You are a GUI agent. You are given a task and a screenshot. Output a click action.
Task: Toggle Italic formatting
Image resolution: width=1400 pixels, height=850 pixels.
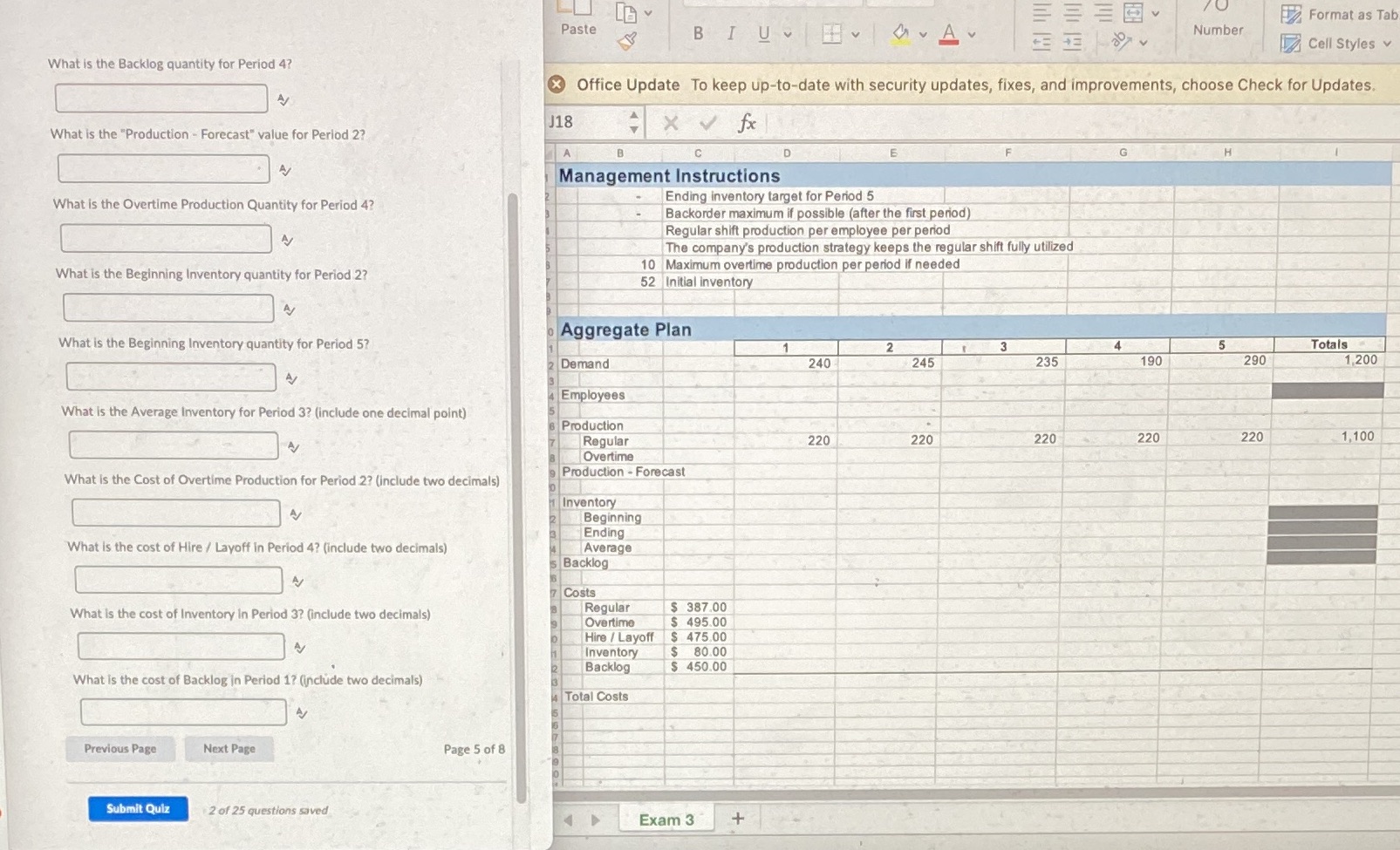(731, 33)
